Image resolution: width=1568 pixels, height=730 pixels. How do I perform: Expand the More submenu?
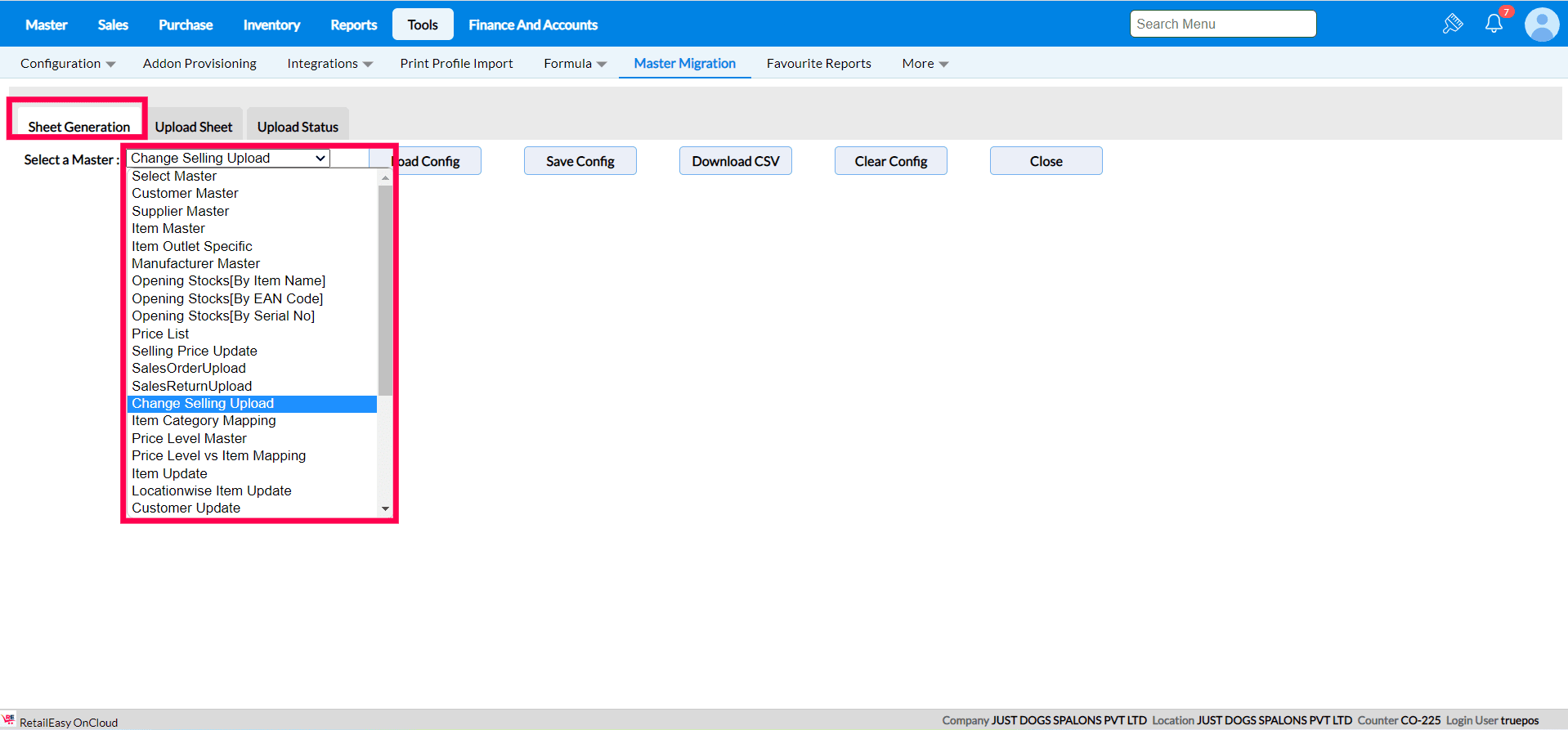(x=925, y=64)
